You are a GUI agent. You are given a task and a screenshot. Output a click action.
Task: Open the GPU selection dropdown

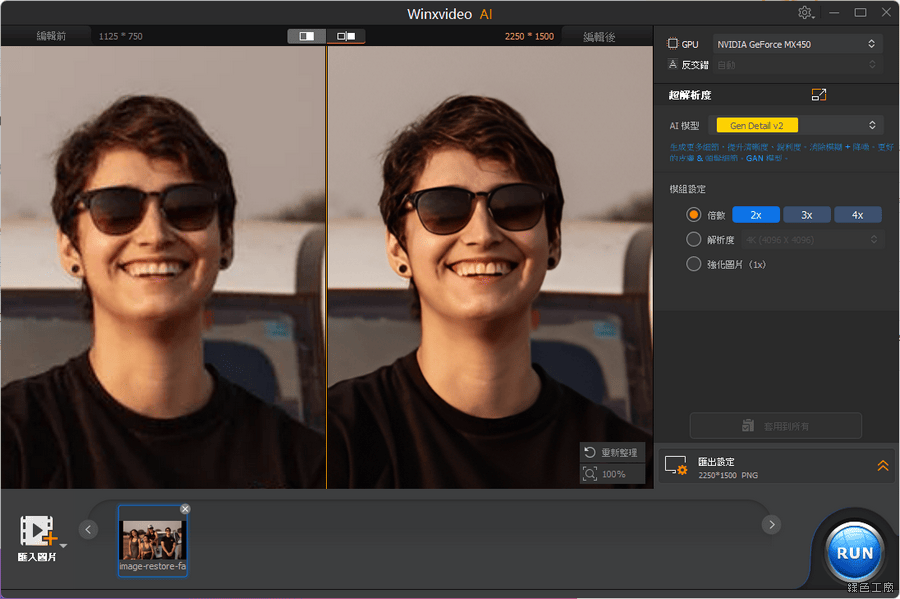795,44
